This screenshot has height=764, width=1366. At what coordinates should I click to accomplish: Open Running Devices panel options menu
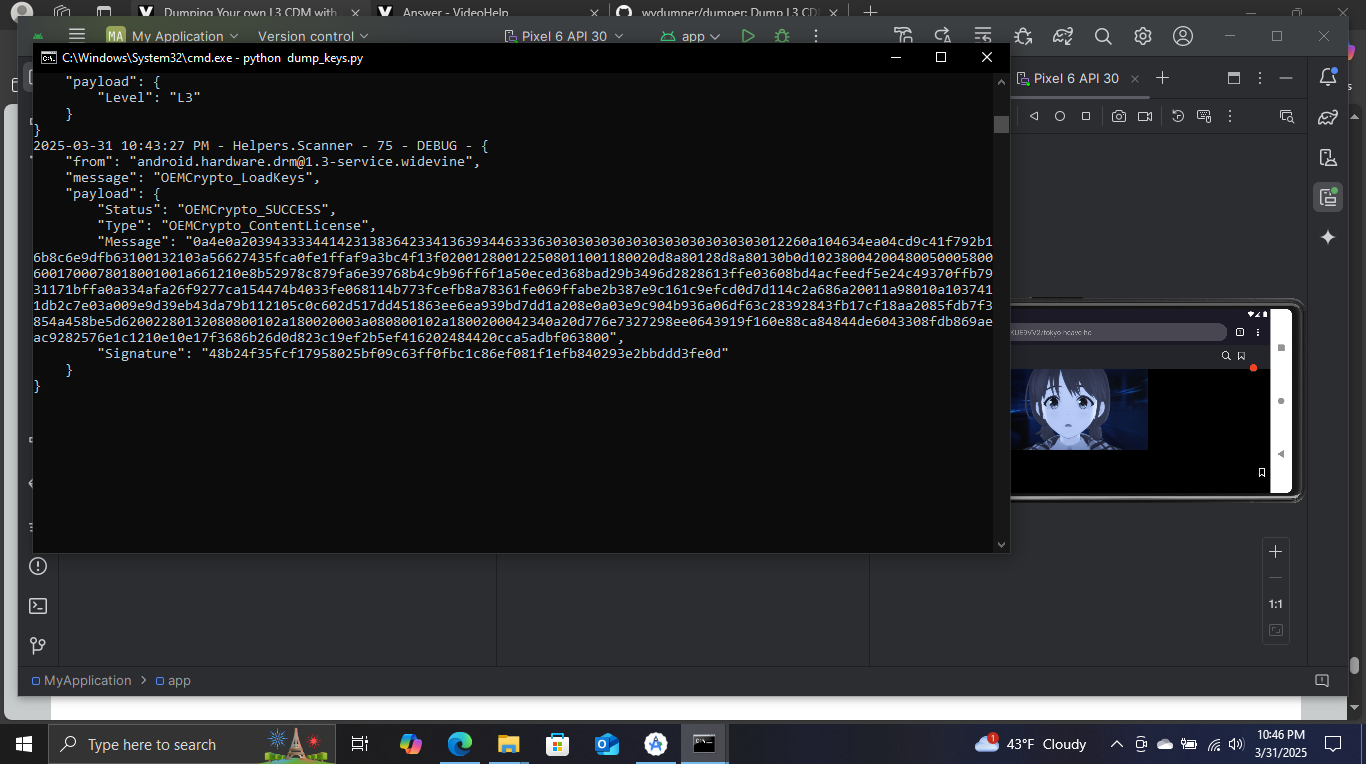tap(1260, 78)
